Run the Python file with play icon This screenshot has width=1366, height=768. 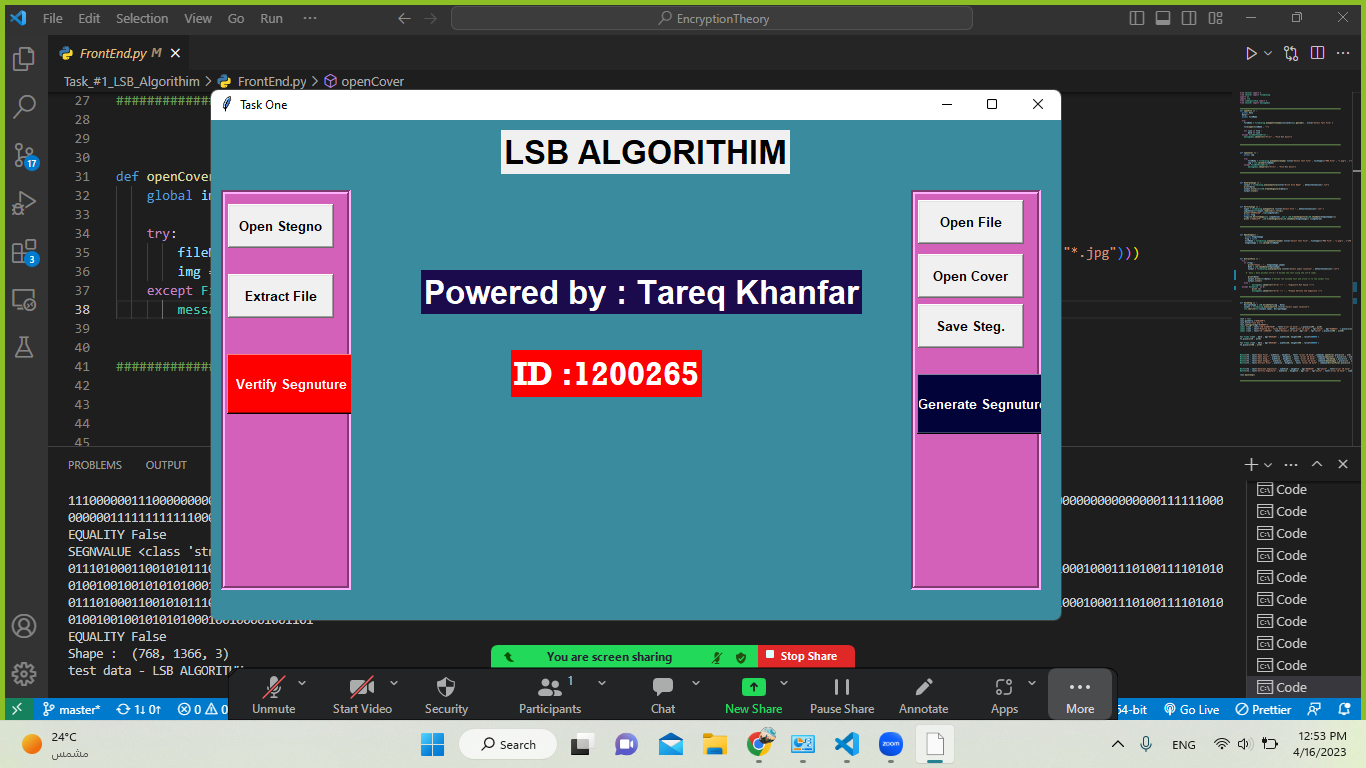tap(1250, 53)
